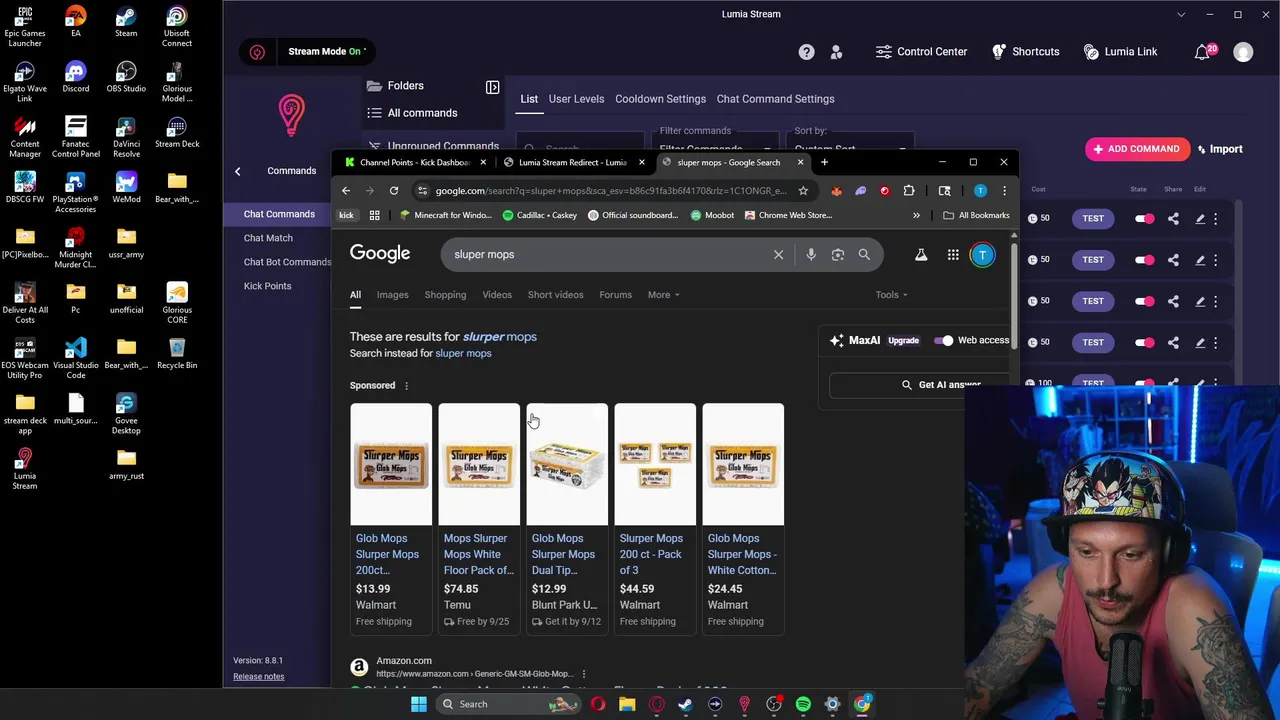
Task: Open the Release notes link
Action: (258, 677)
